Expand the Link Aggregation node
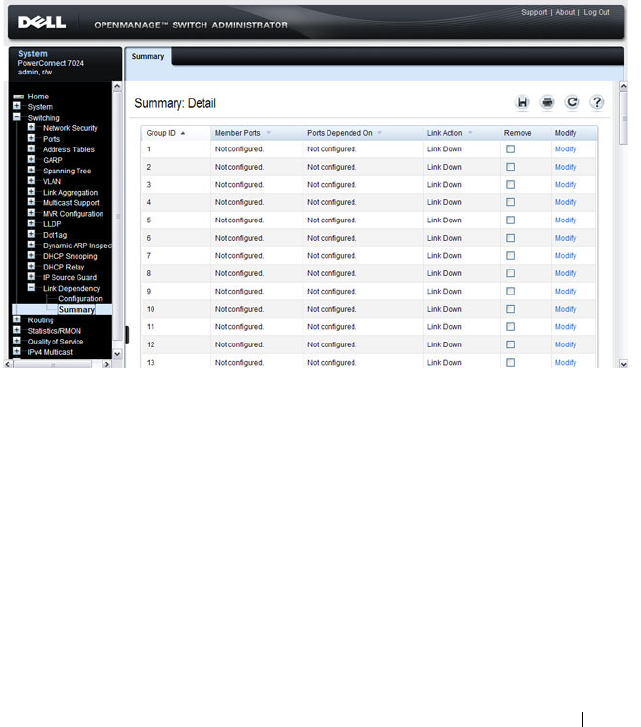 pos(31,191)
